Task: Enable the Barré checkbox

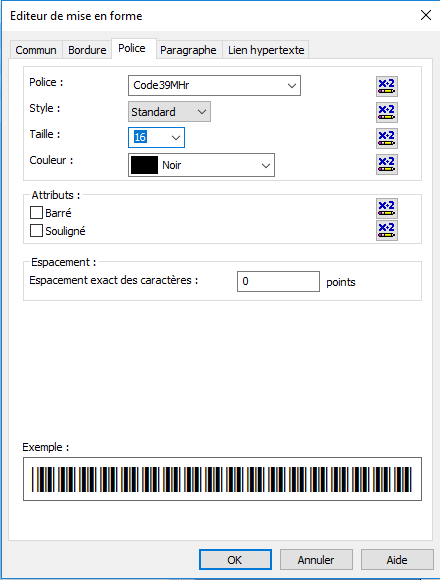Action: click(36, 213)
